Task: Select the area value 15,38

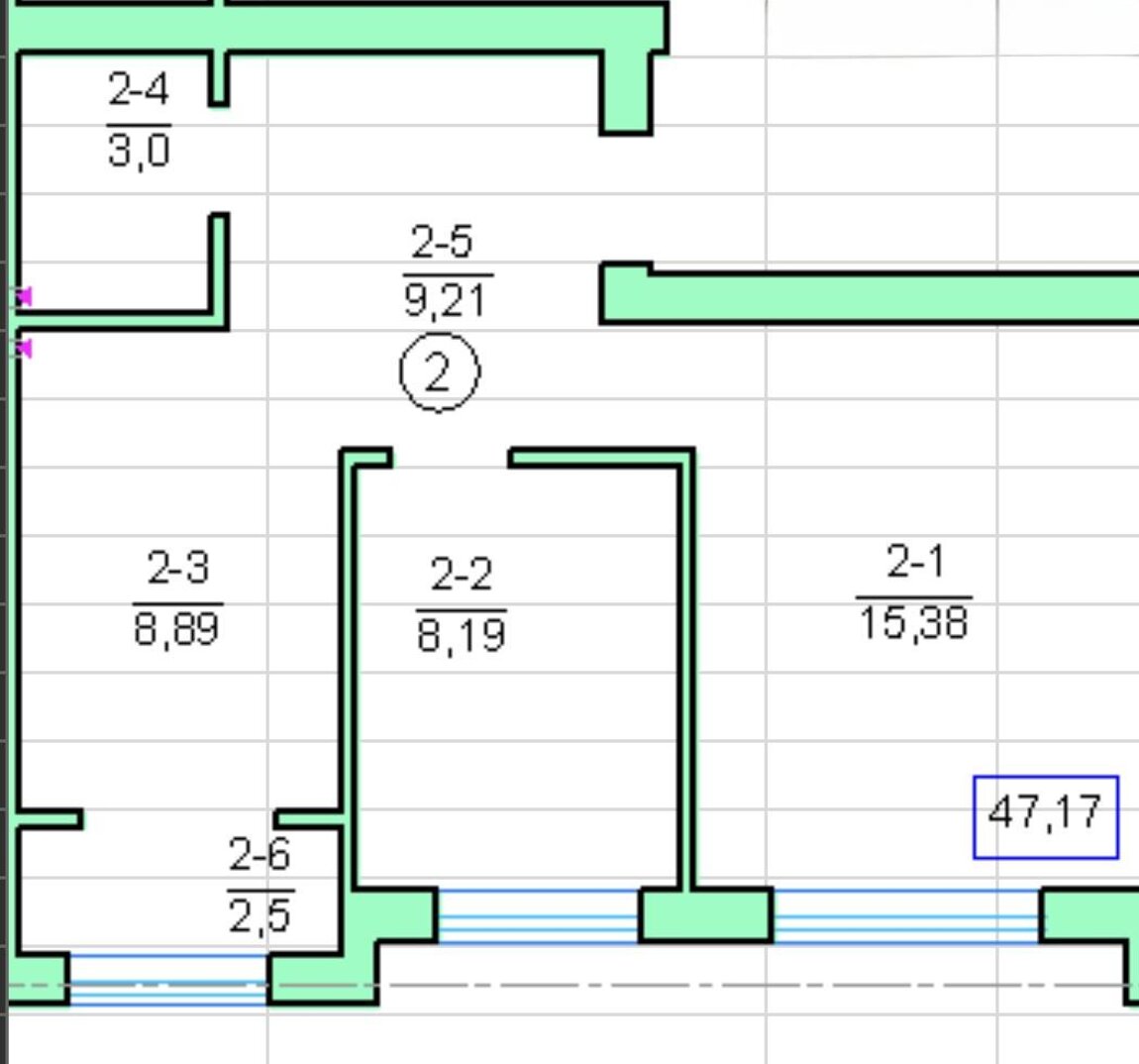Action: point(913,624)
